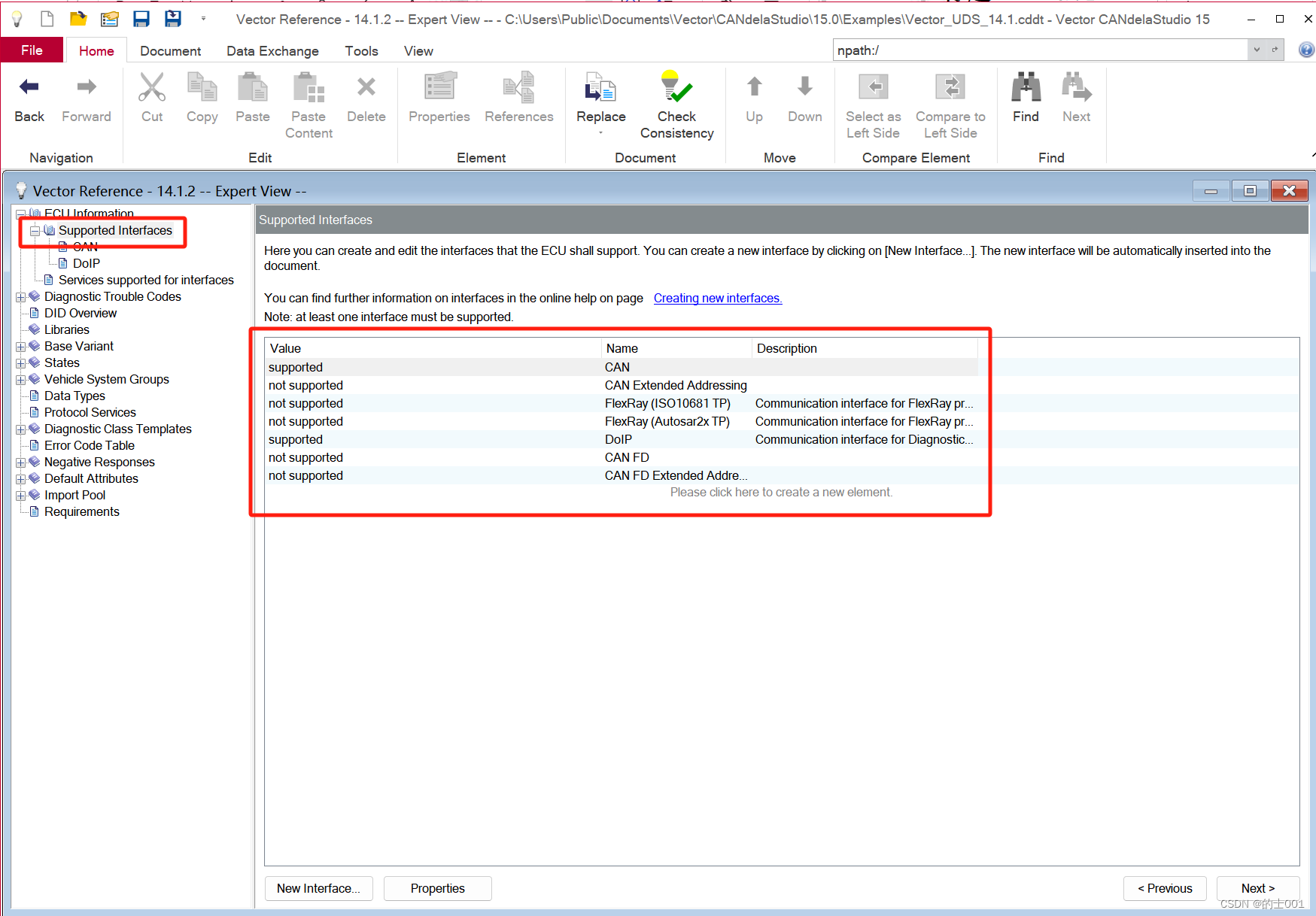Viewport: 1316px width, 916px height.
Task: Click the < Previous button
Action: [x=1165, y=888]
